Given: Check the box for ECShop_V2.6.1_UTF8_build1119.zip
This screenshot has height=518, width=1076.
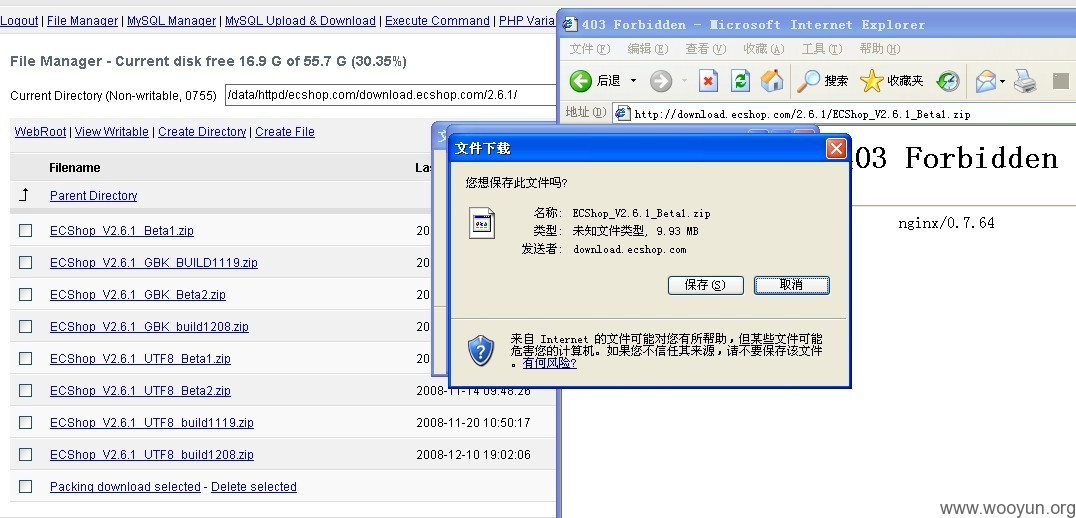Looking at the screenshot, I should pyautogui.click(x=25, y=423).
